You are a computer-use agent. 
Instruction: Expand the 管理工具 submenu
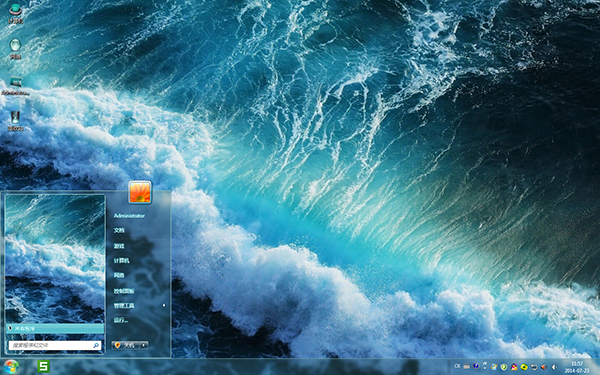point(139,305)
